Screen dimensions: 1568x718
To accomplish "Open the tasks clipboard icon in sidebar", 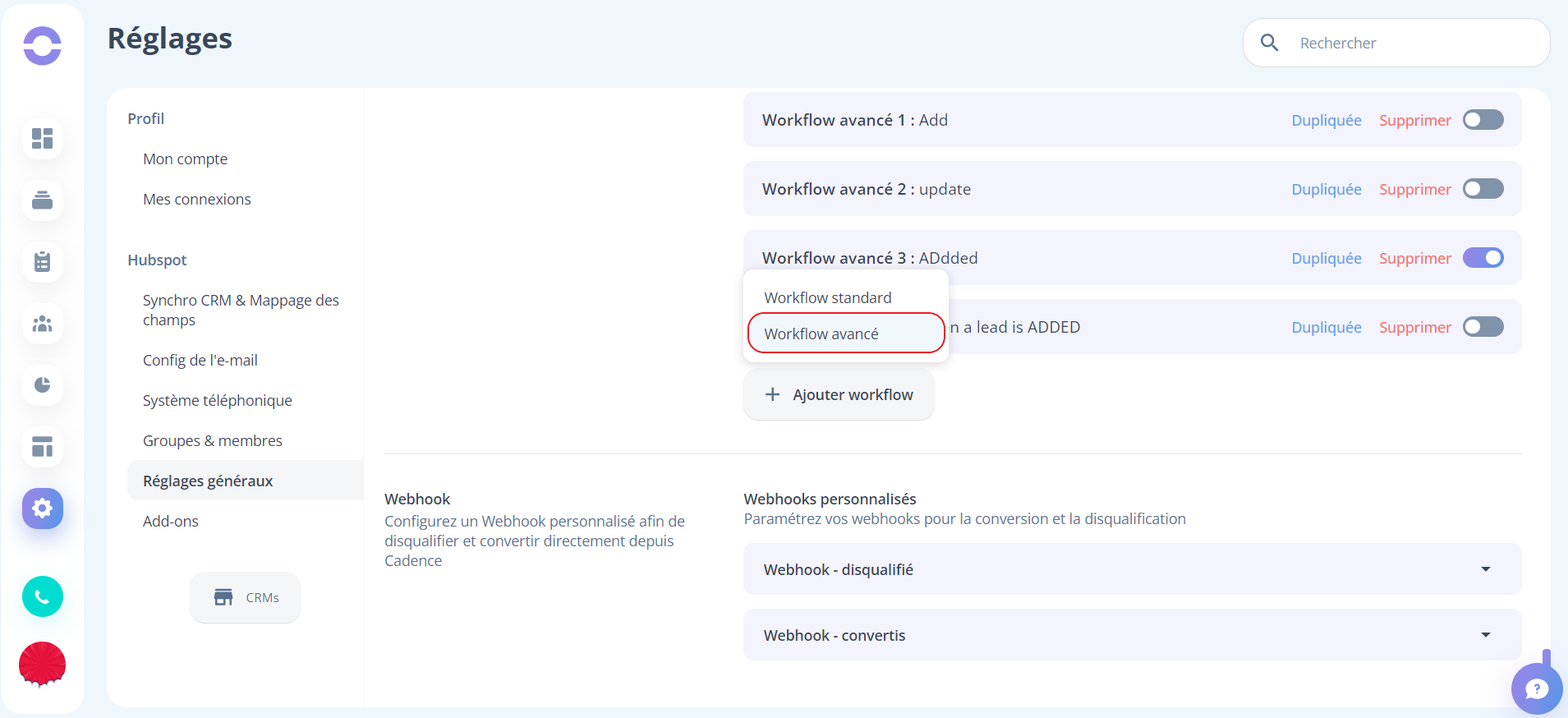I will (43, 262).
